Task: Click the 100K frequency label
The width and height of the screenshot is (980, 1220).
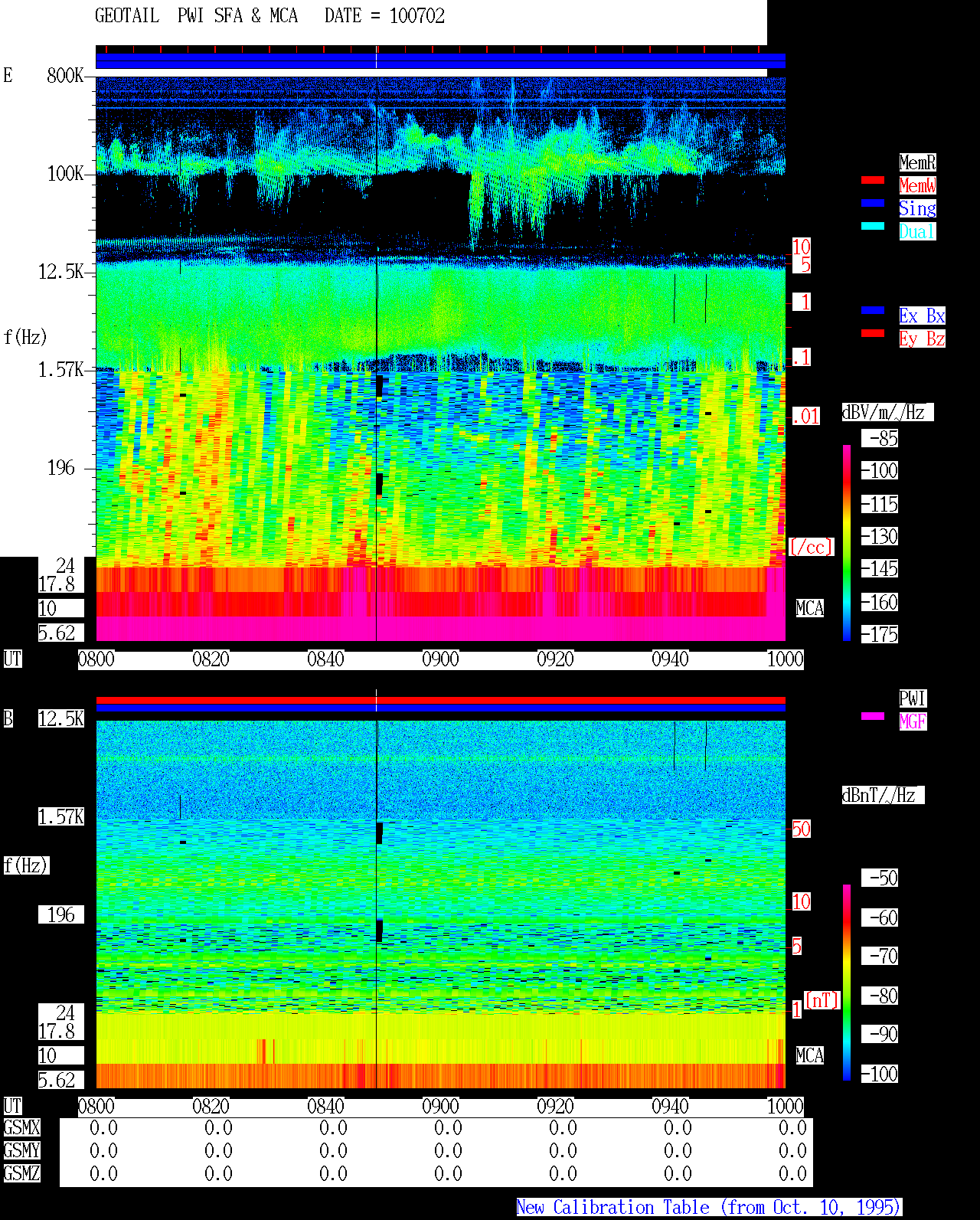Action: (66, 173)
